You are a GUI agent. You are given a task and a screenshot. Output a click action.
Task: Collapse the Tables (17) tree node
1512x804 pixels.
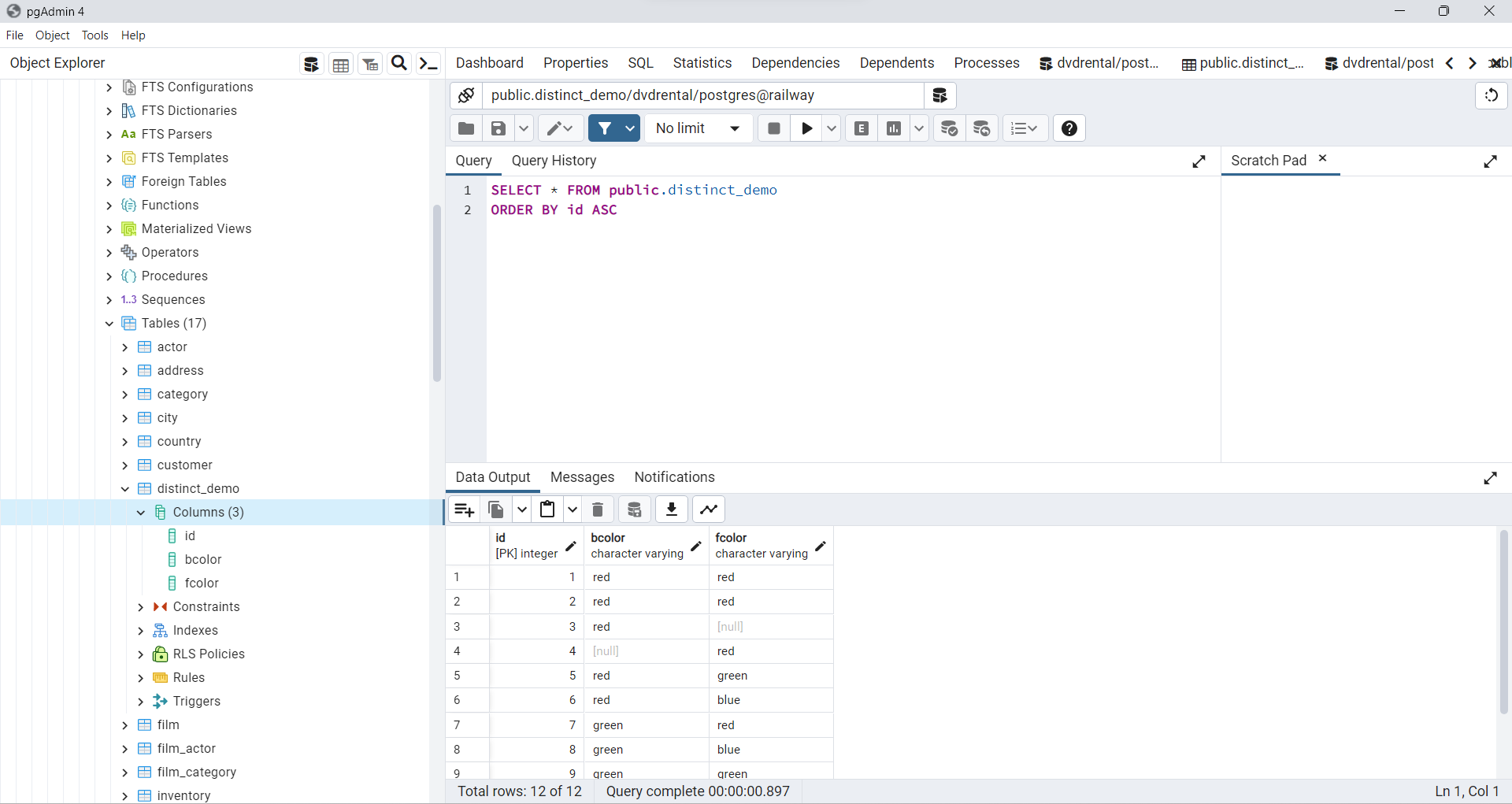(109, 324)
